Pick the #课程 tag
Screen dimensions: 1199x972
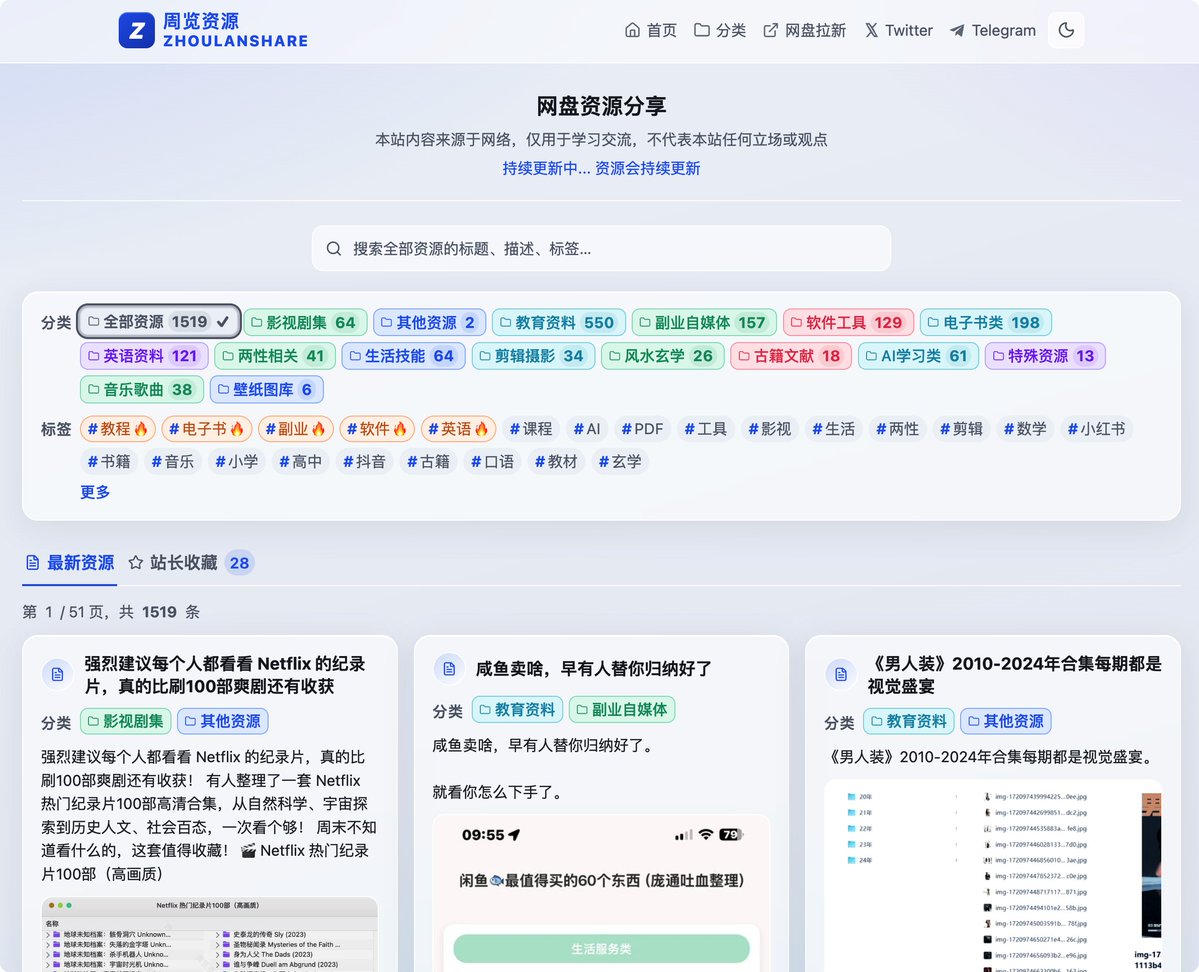coord(531,429)
